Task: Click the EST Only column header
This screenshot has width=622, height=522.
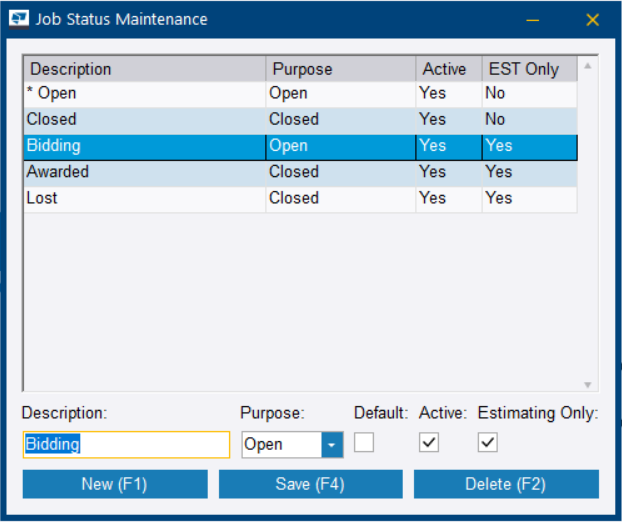Action: (528, 69)
